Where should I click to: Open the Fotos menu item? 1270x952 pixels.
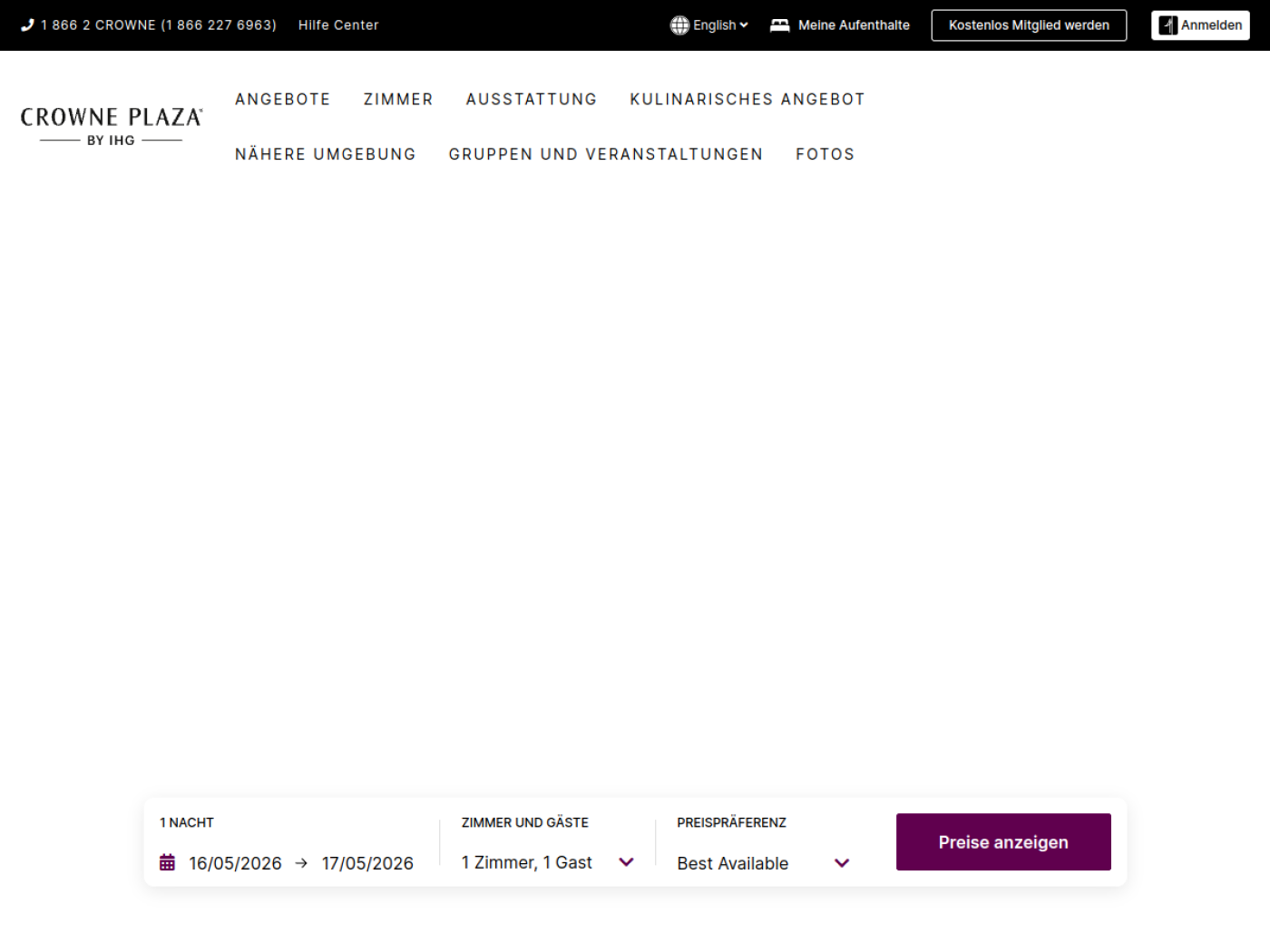click(x=825, y=154)
